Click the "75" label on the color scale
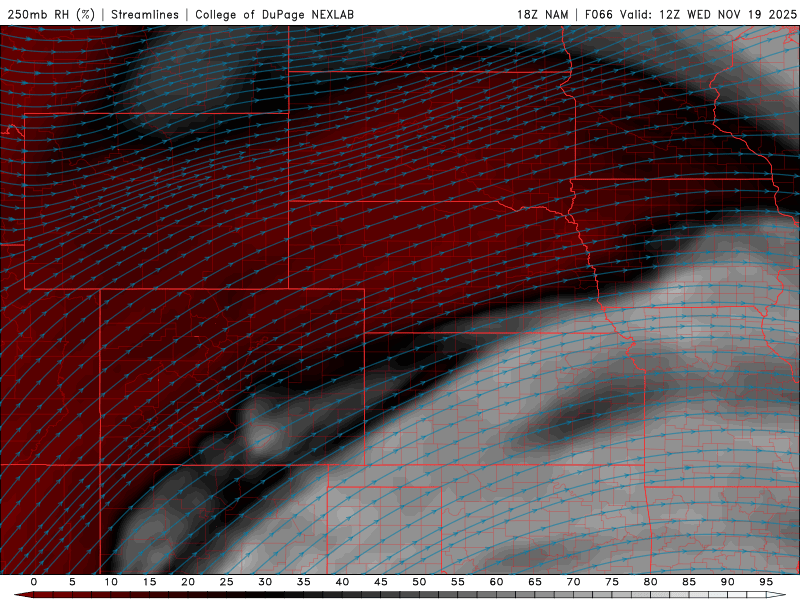The height and width of the screenshot is (600, 800). pyautogui.click(x=612, y=582)
